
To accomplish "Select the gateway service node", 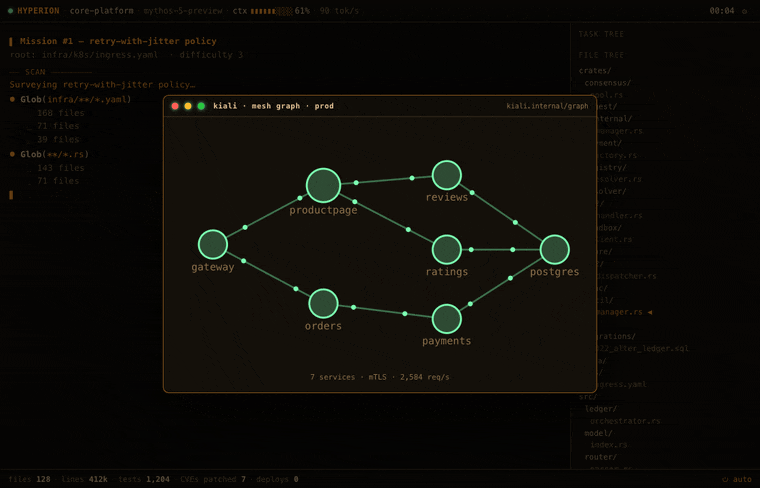I will [213, 244].
